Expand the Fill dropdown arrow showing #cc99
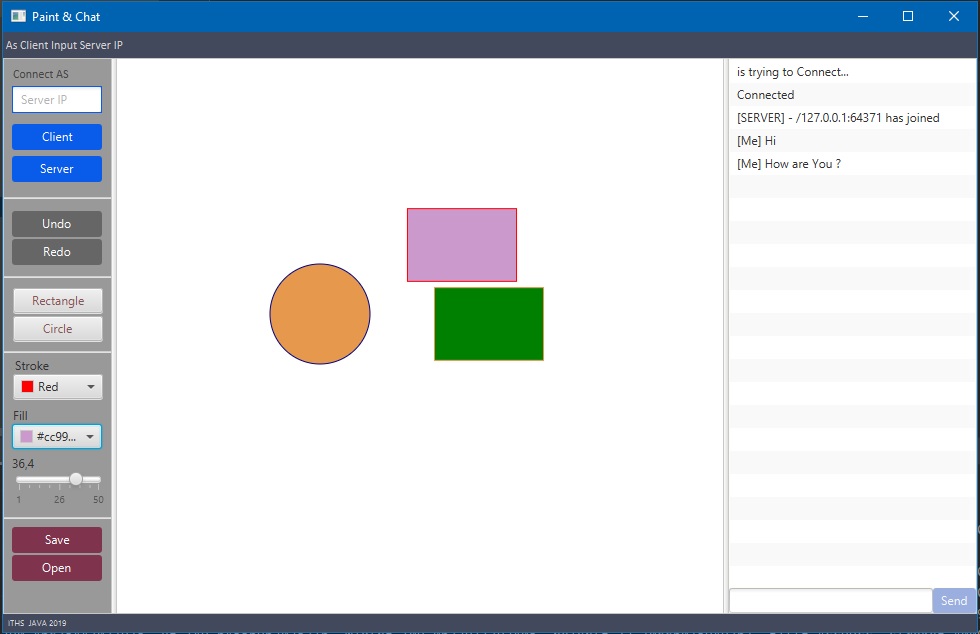Image resolution: width=980 pixels, height=634 pixels. (90, 436)
